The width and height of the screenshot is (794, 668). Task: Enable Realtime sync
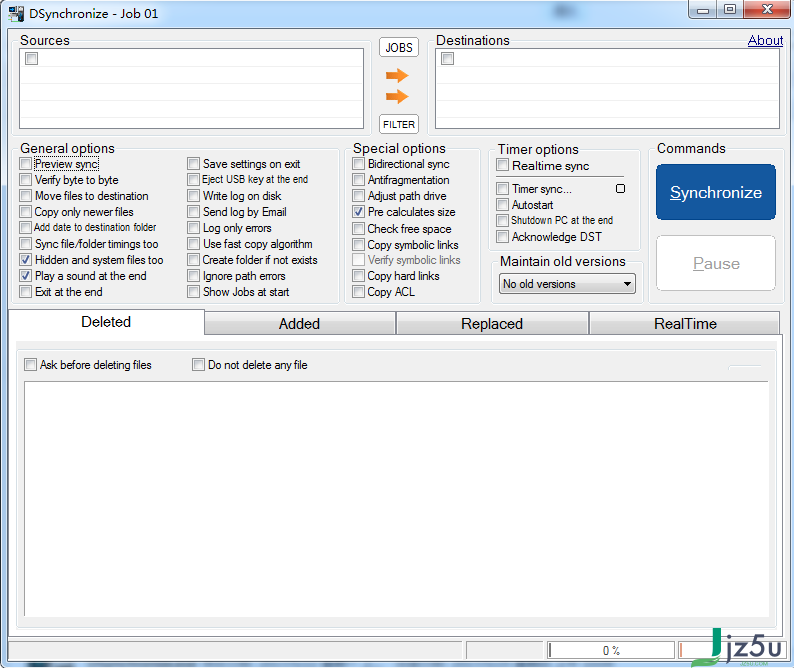(x=503, y=165)
